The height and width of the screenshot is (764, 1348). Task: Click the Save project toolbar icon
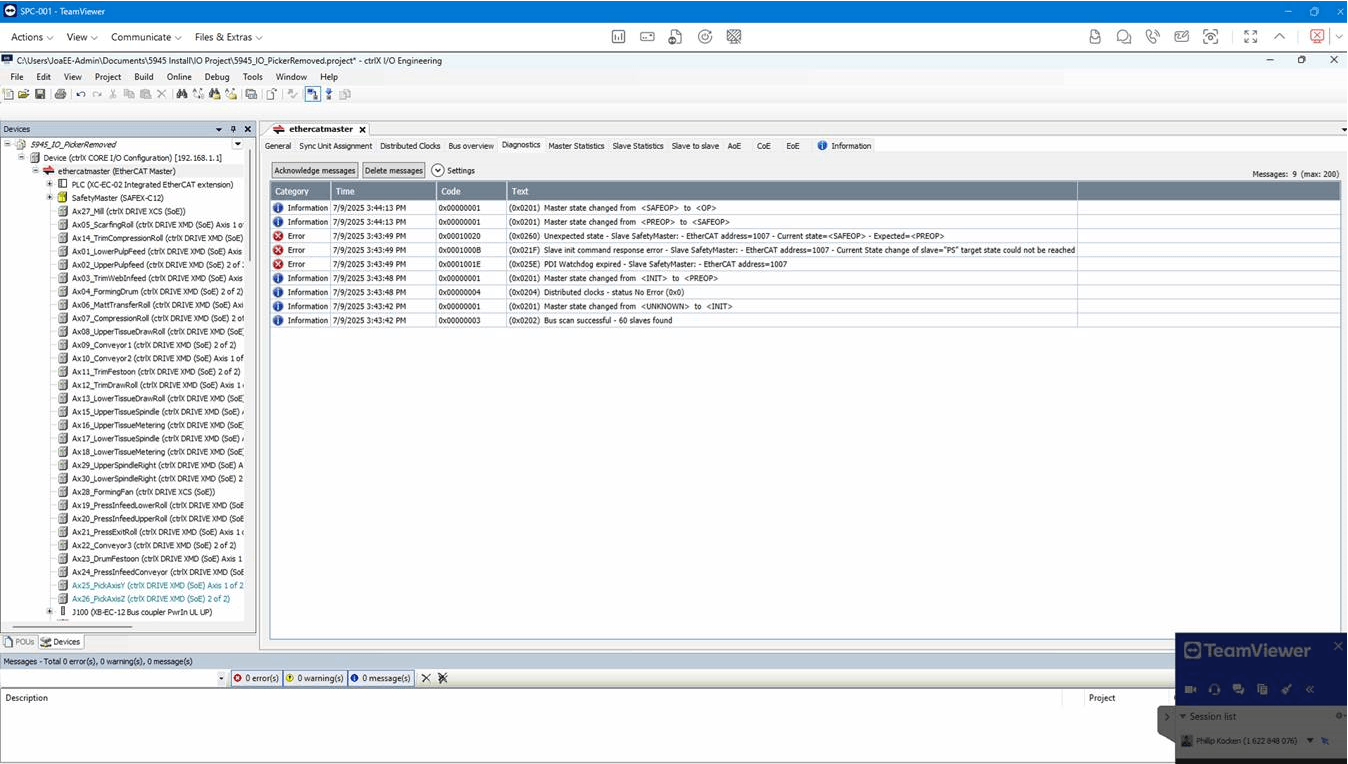[x=40, y=94]
